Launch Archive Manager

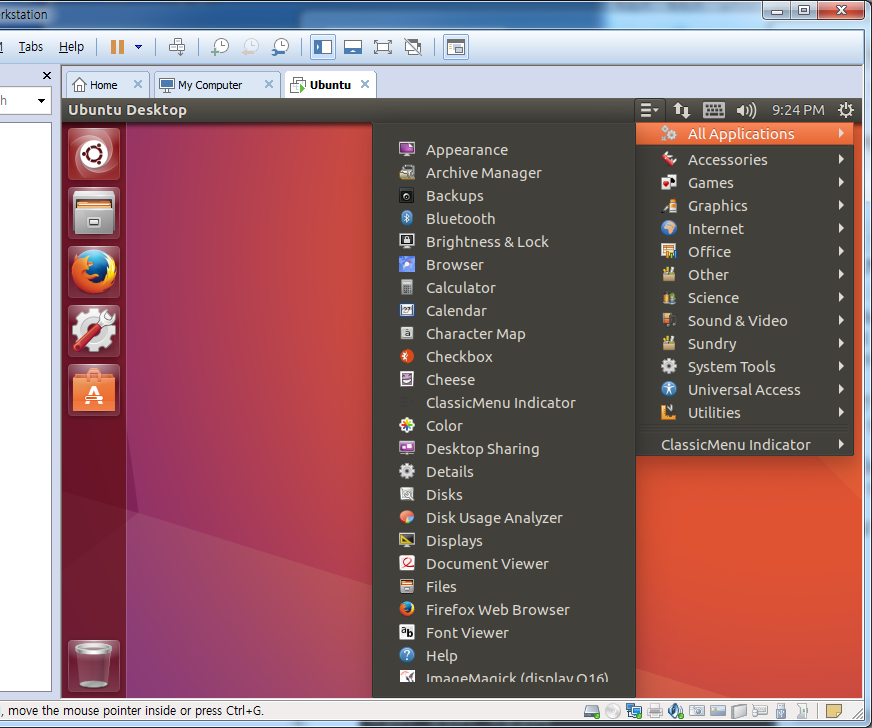tap(504, 173)
